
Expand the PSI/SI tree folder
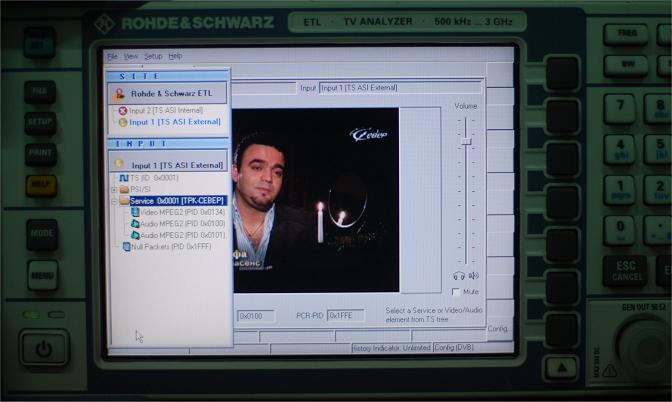114,189
